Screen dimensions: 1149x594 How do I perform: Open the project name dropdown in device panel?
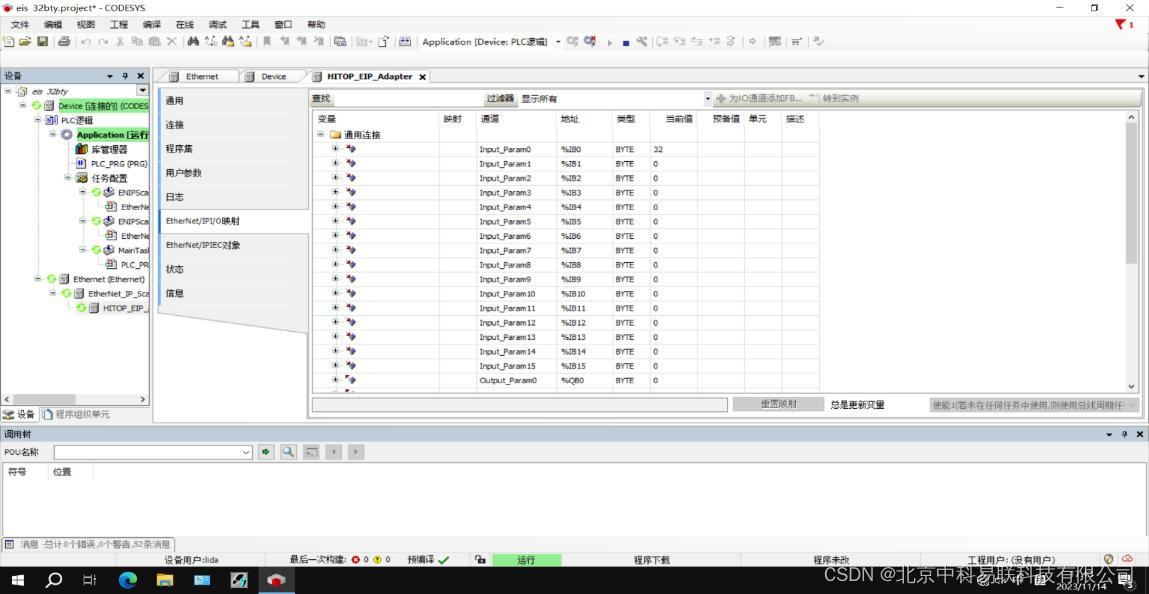pyautogui.click(x=142, y=91)
